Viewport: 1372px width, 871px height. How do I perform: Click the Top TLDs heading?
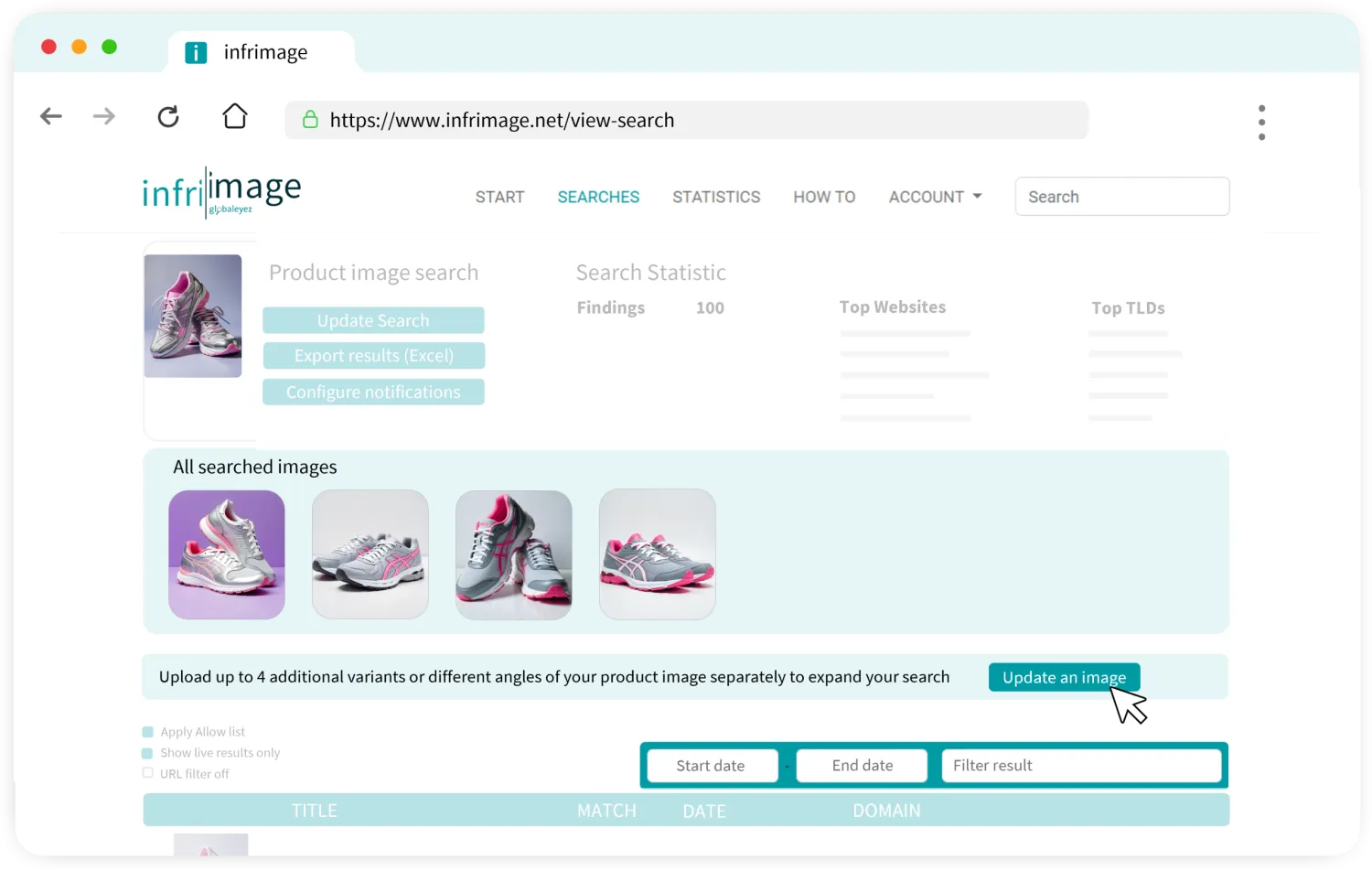[x=1128, y=308]
